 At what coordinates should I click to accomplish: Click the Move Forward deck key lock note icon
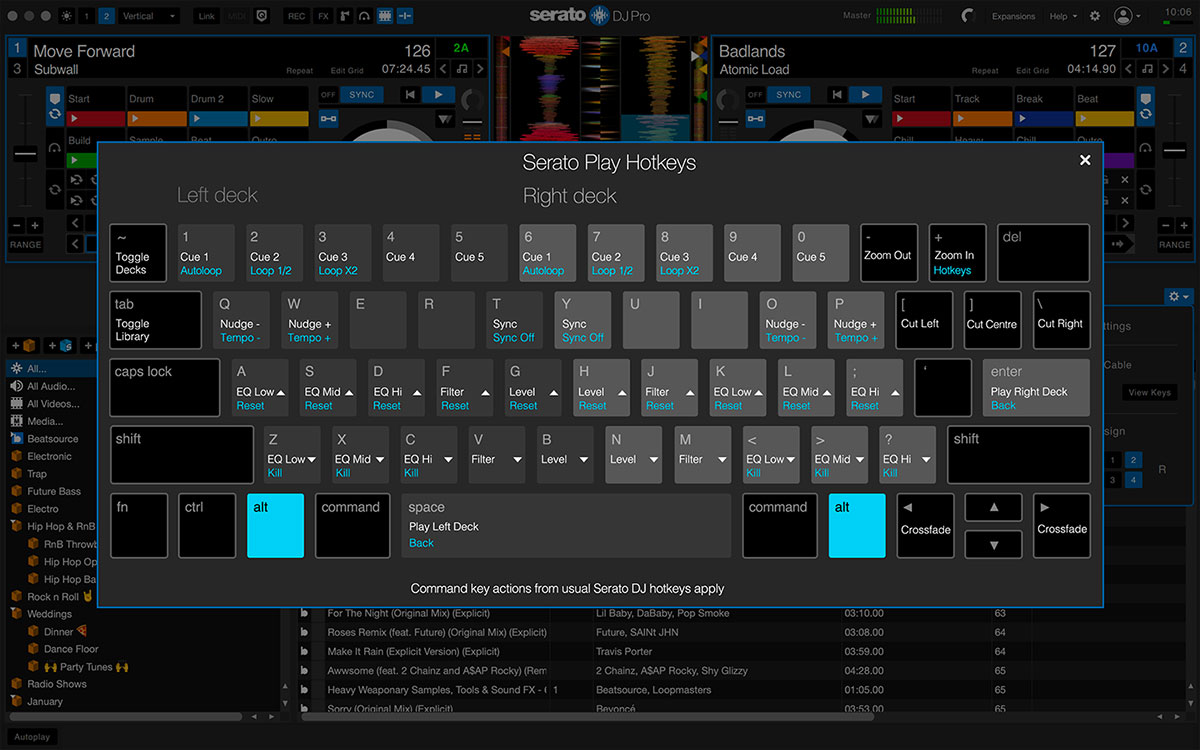(461, 69)
